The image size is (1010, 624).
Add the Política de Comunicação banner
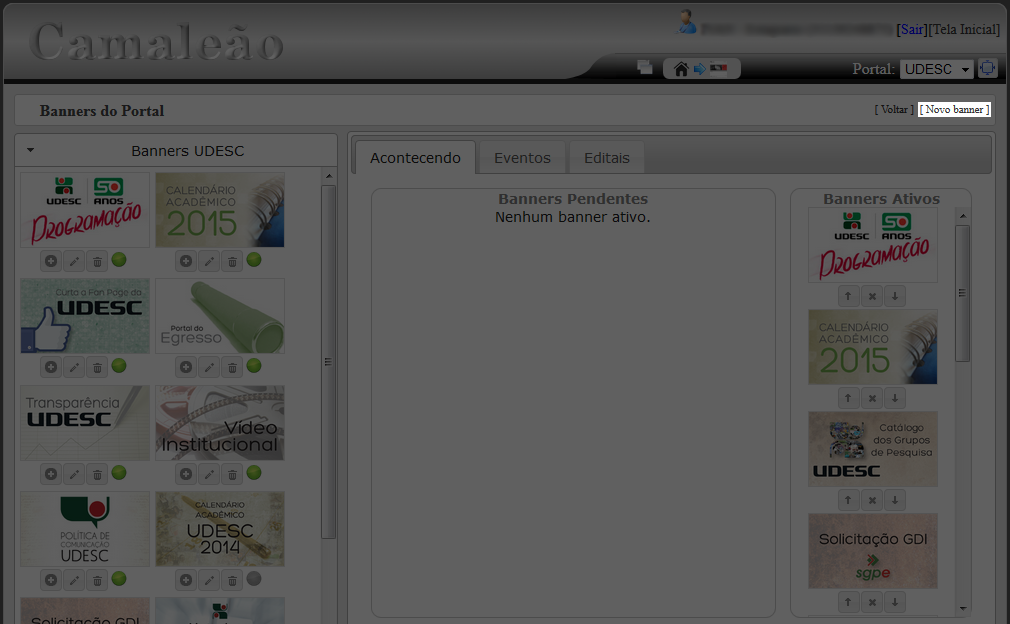pos(51,580)
